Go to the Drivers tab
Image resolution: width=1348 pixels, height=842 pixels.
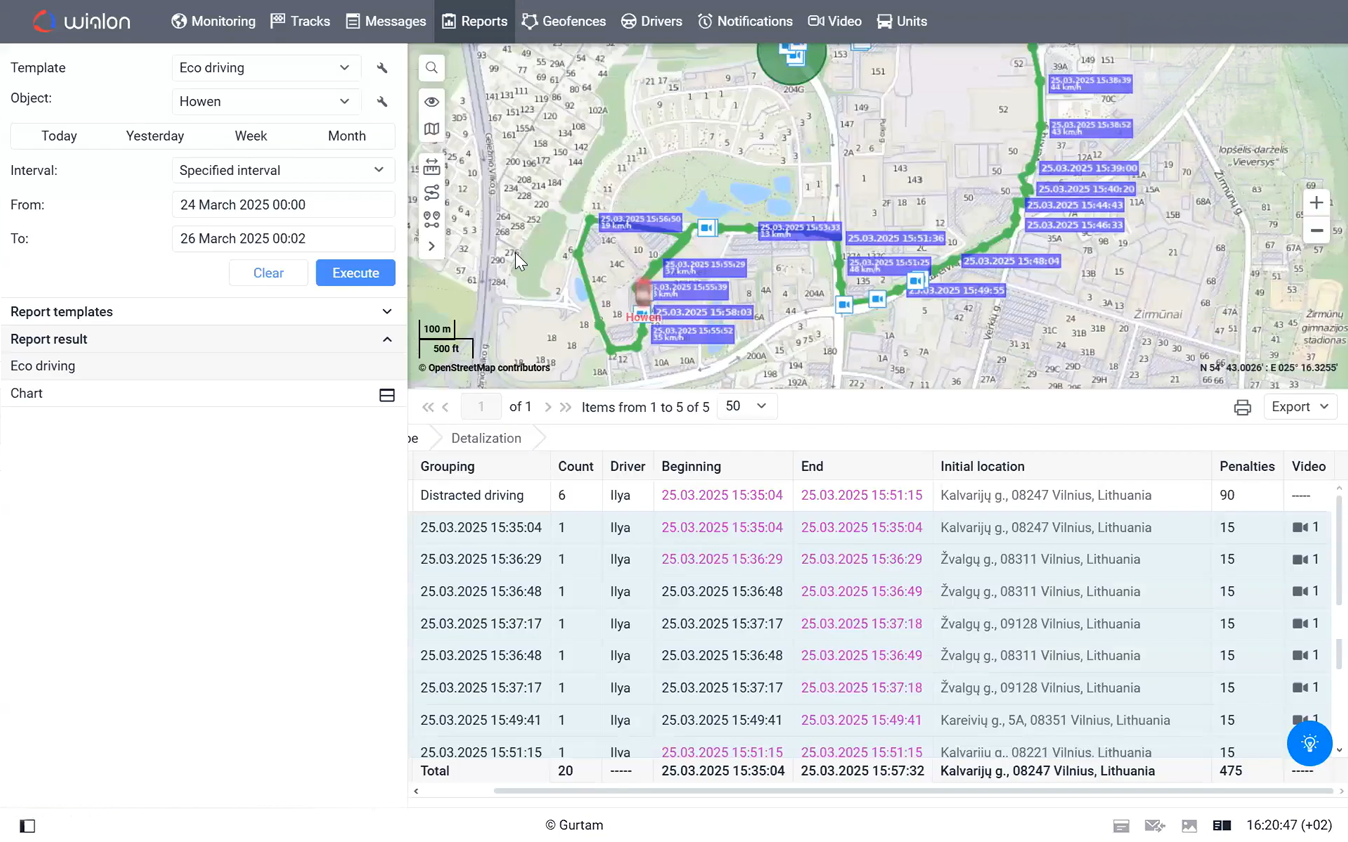pyautogui.click(x=651, y=21)
